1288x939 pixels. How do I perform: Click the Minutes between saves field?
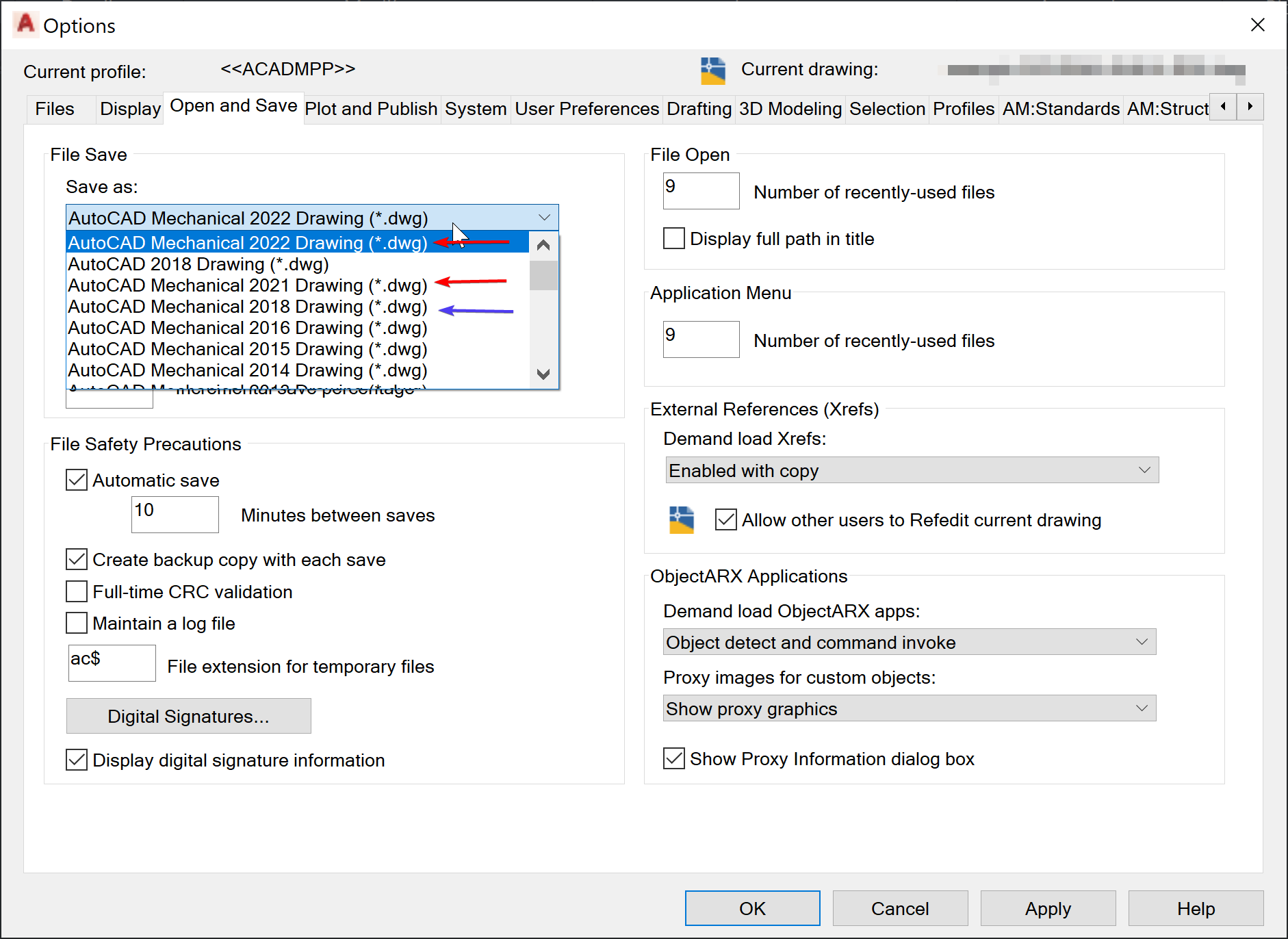[x=175, y=514]
